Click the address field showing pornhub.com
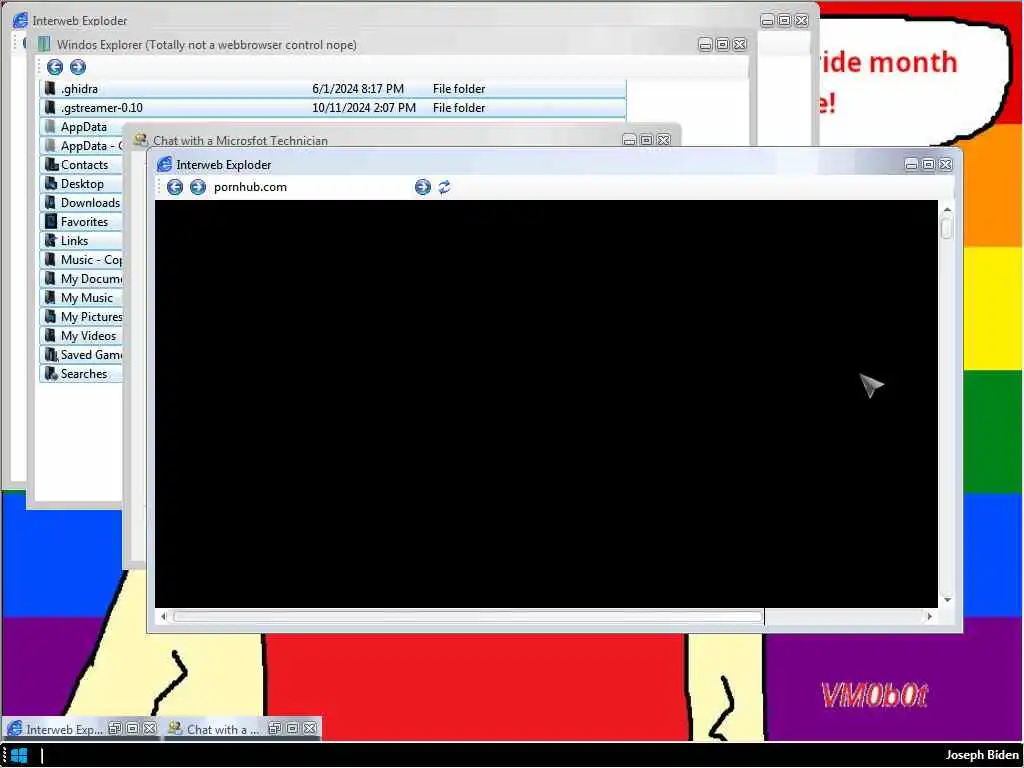Image resolution: width=1024 pixels, height=768 pixels. coord(312,187)
